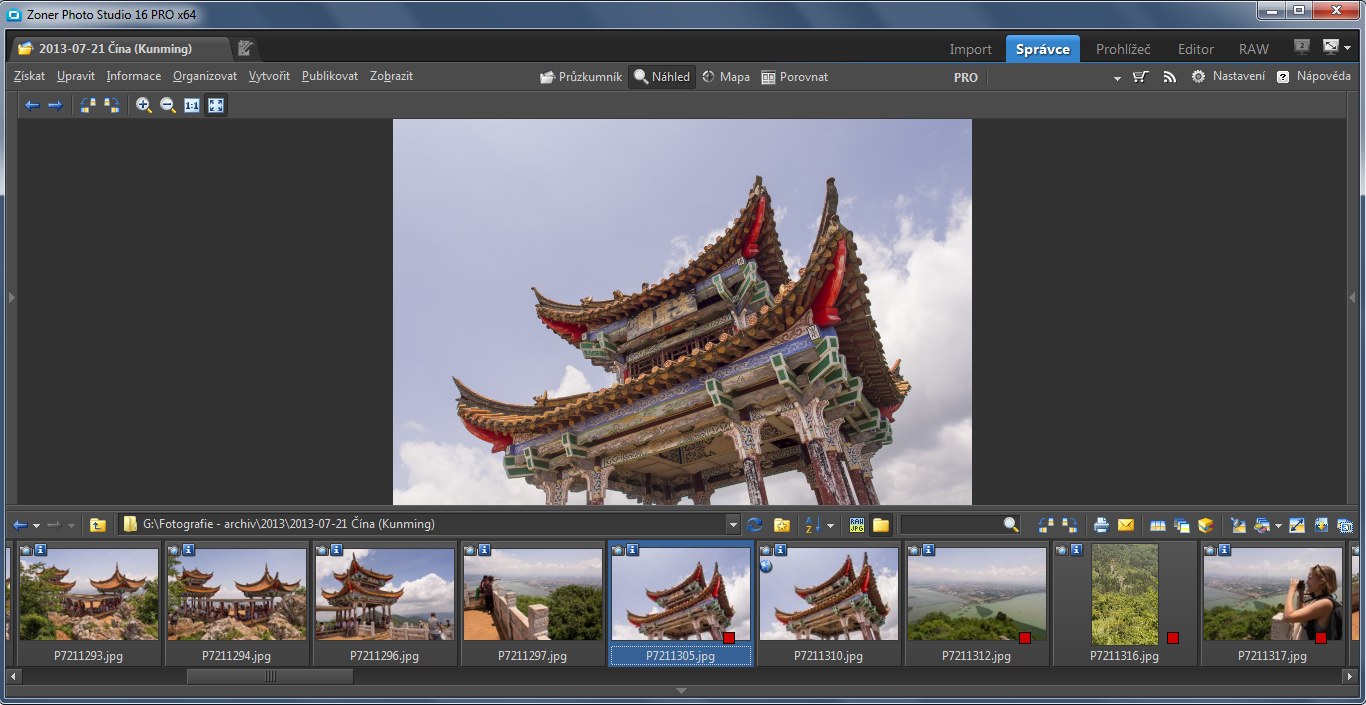Open the Import tab
Image resolution: width=1366 pixels, height=705 pixels.
[970, 49]
